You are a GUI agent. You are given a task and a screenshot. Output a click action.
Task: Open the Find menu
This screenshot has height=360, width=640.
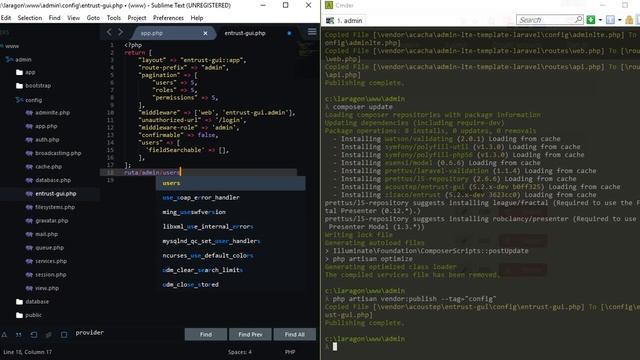pyautogui.click(x=54, y=18)
